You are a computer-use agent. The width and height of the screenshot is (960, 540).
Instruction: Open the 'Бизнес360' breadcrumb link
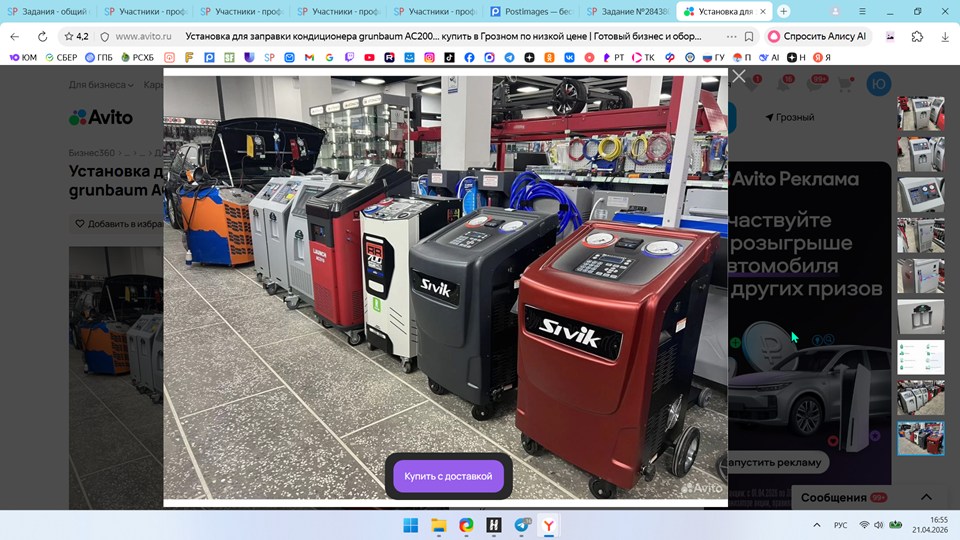[x=92, y=152]
